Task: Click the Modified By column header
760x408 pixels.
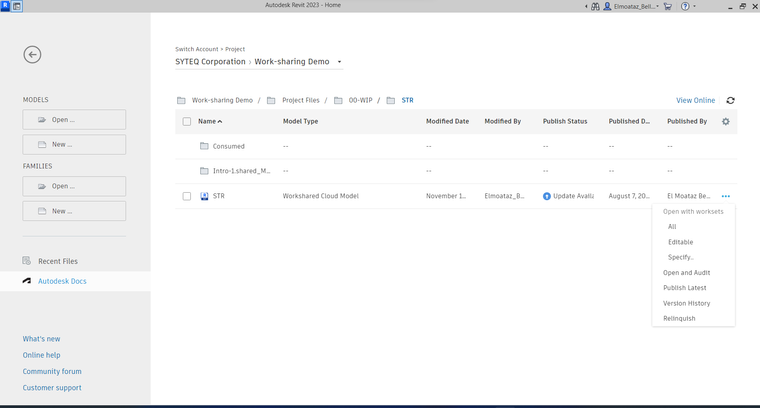Action: pos(503,122)
